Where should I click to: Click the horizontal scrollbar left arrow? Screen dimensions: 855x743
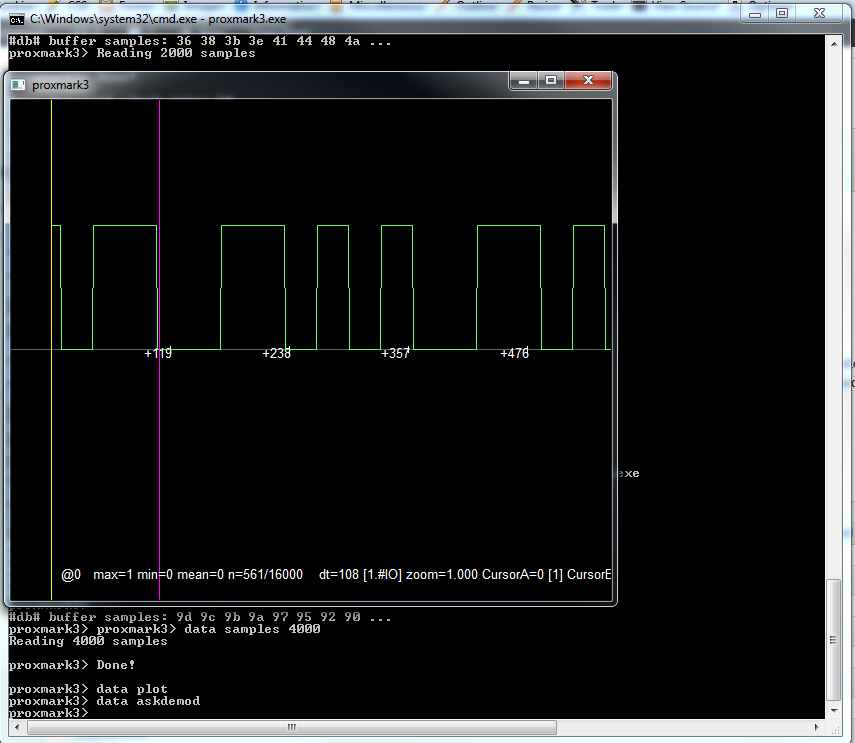click(17, 727)
